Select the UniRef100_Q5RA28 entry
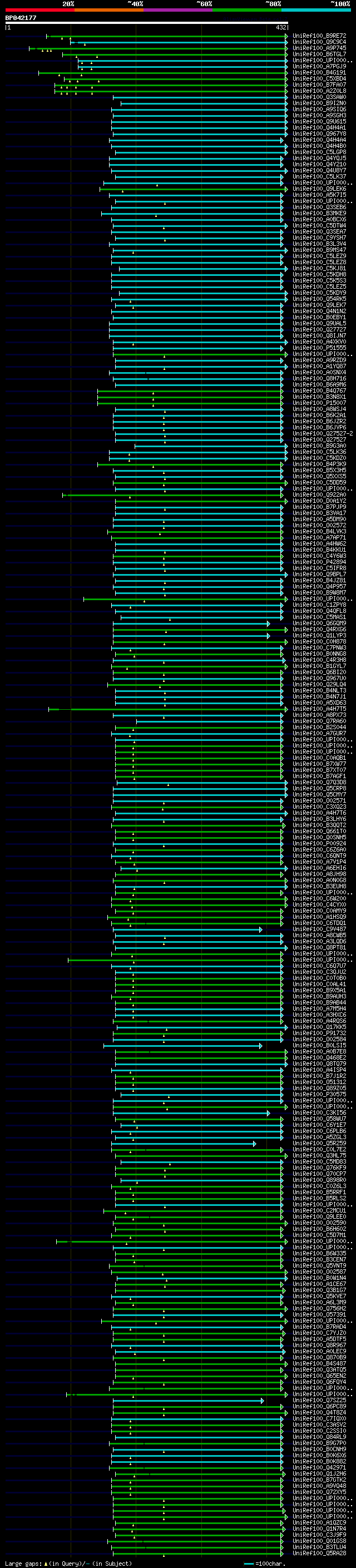 click(319, 1553)
